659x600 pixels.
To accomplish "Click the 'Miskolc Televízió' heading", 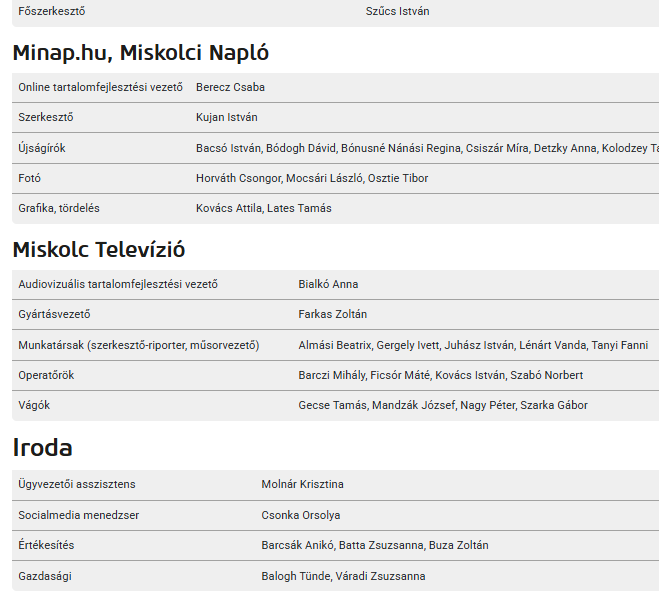I will [x=99, y=250].
